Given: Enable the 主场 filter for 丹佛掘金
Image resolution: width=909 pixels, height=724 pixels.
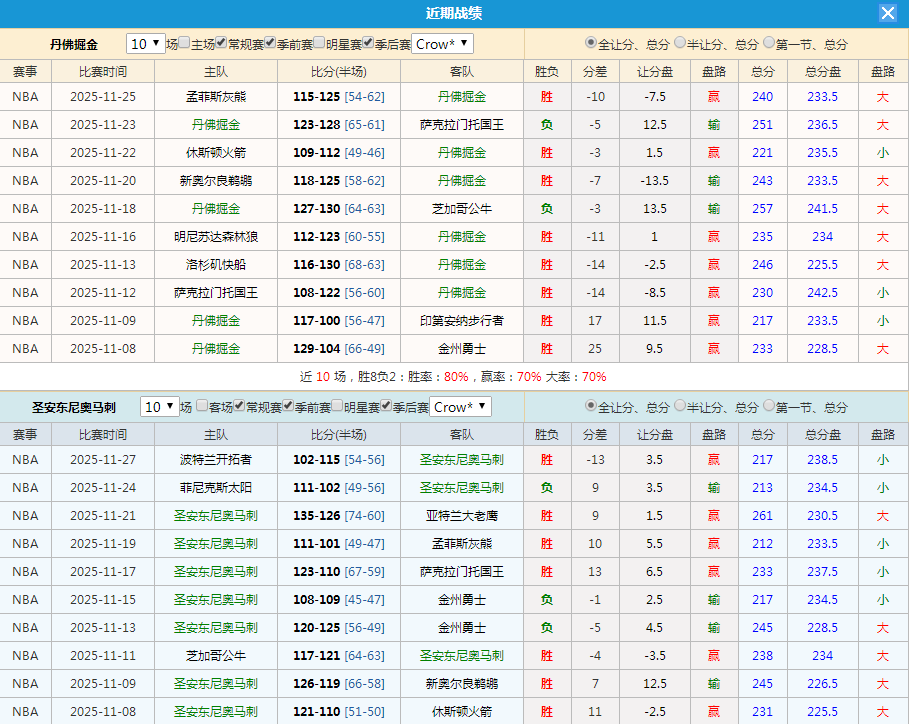Looking at the screenshot, I should 184,44.
